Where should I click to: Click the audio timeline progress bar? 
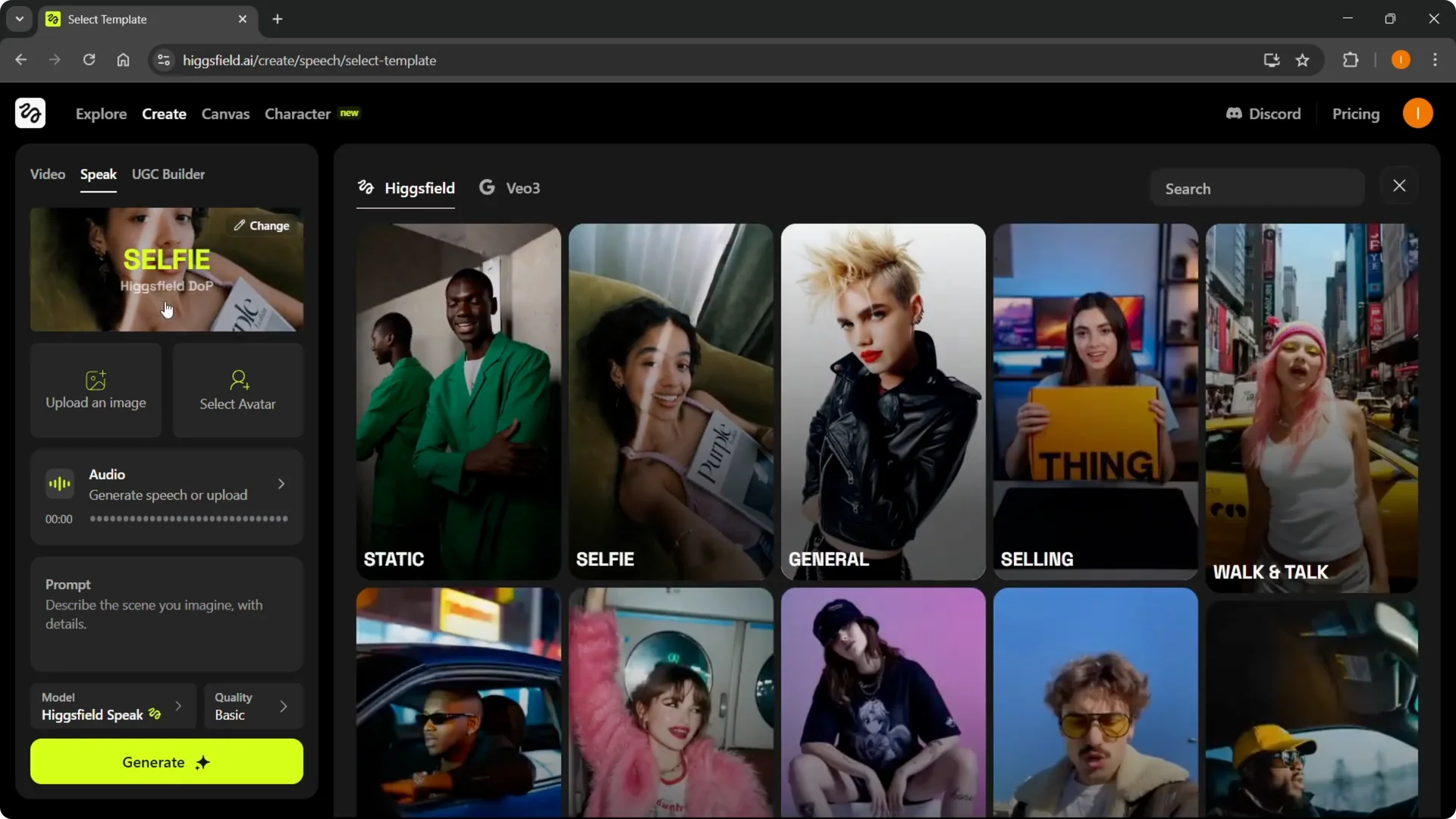tap(189, 519)
